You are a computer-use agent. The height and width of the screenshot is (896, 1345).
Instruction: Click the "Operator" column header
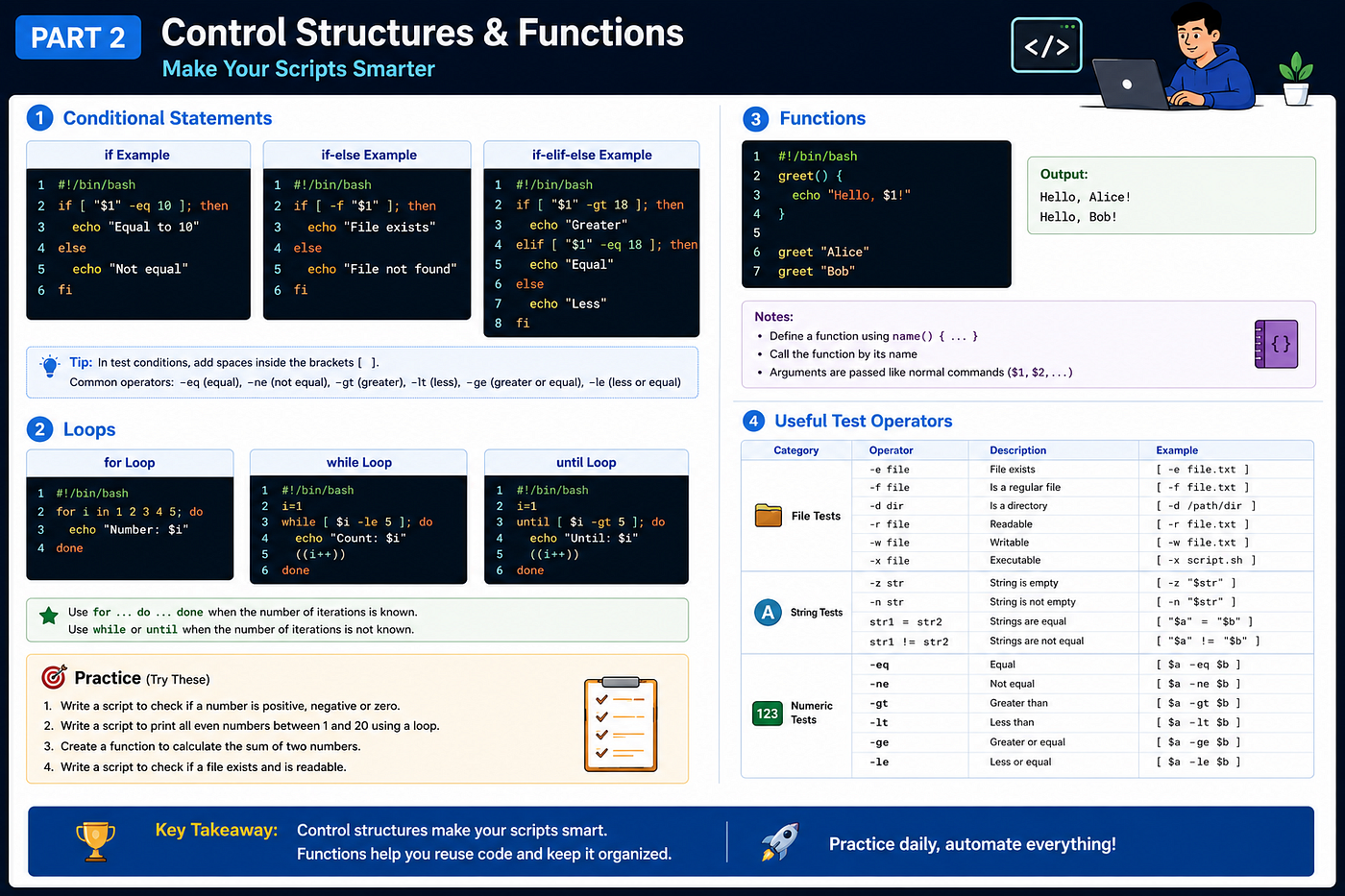click(x=892, y=450)
